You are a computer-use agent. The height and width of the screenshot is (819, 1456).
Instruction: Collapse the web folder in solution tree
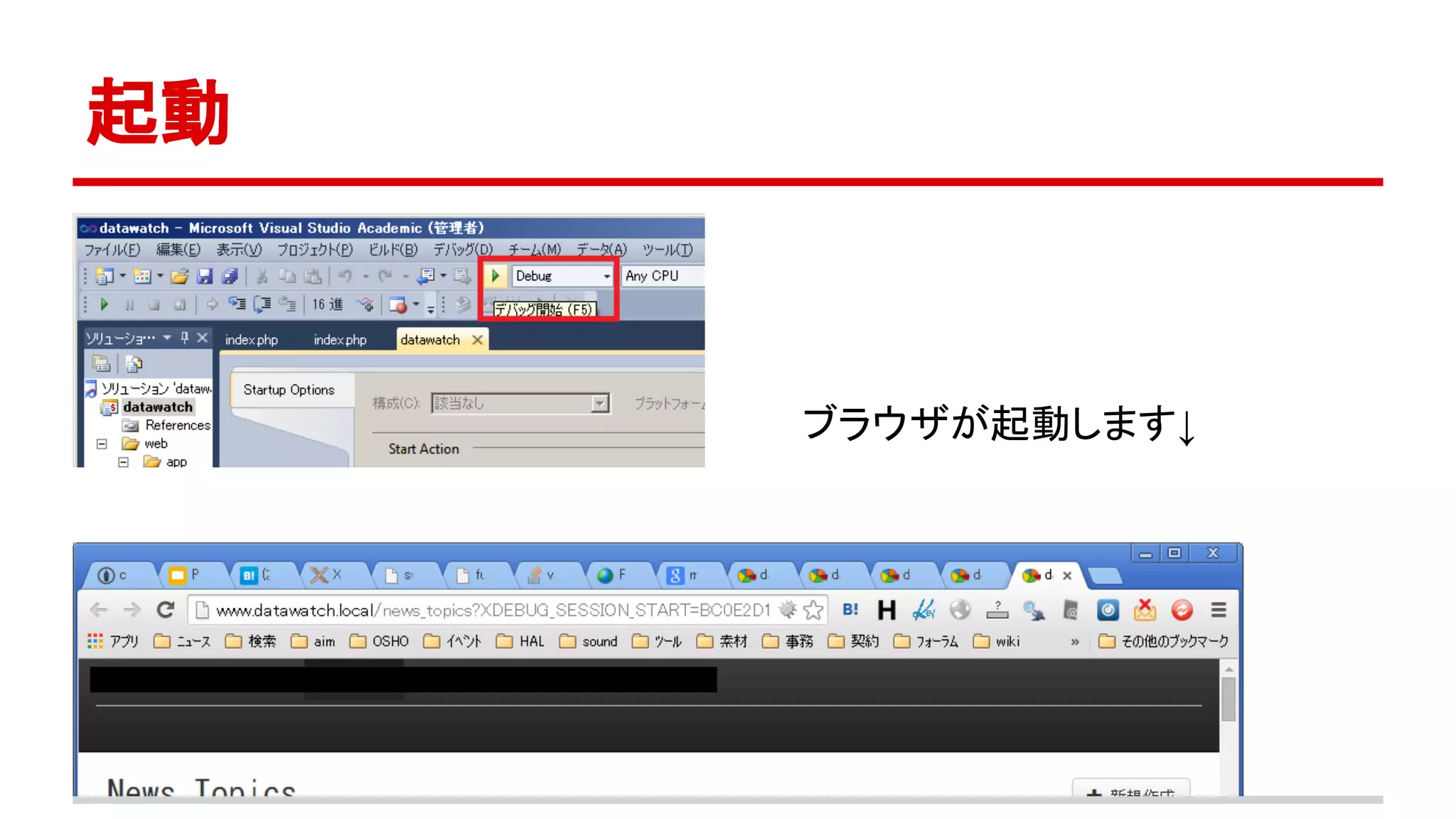pyautogui.click(x=102, y=444)
